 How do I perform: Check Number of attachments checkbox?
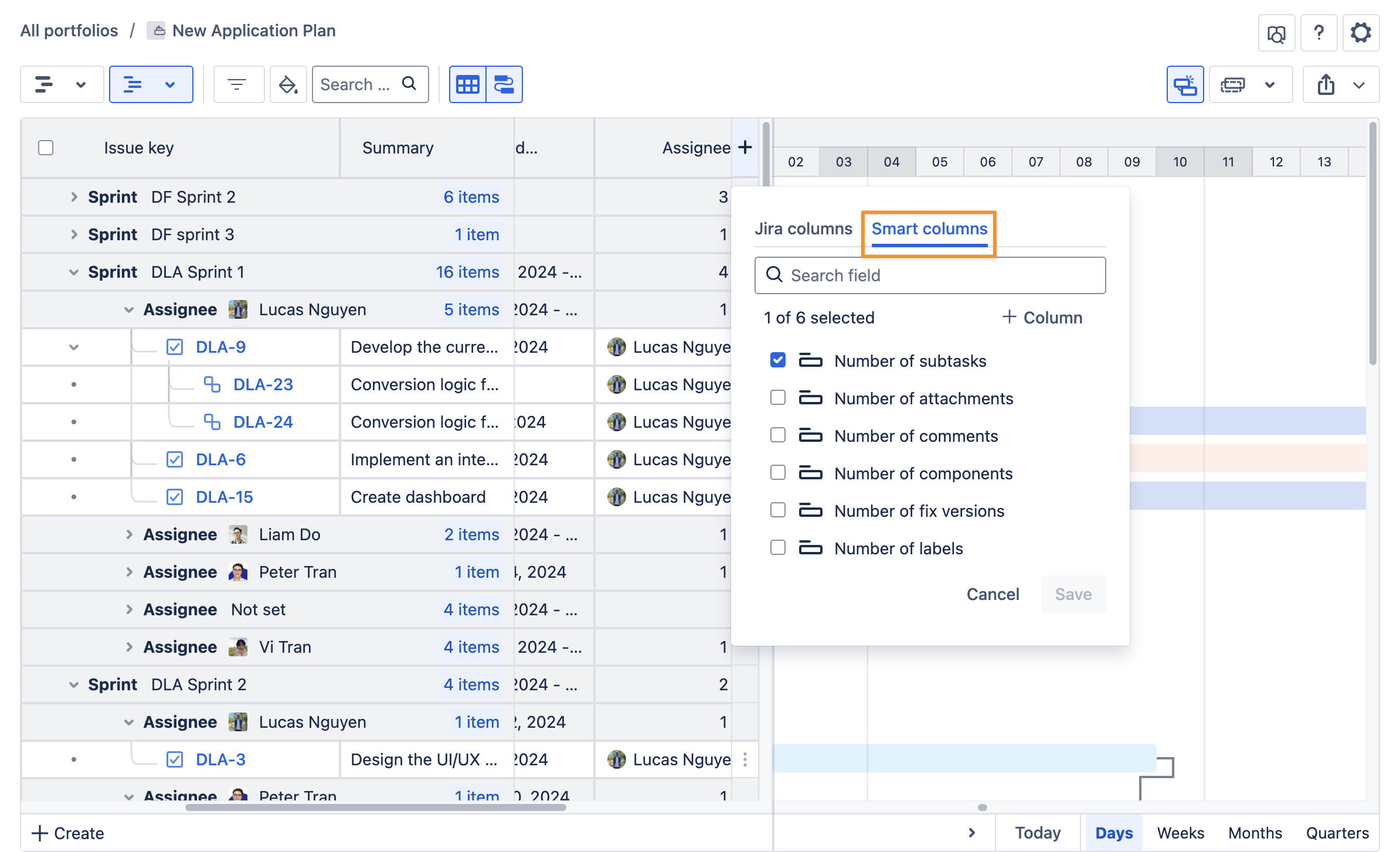click(777, 398)
